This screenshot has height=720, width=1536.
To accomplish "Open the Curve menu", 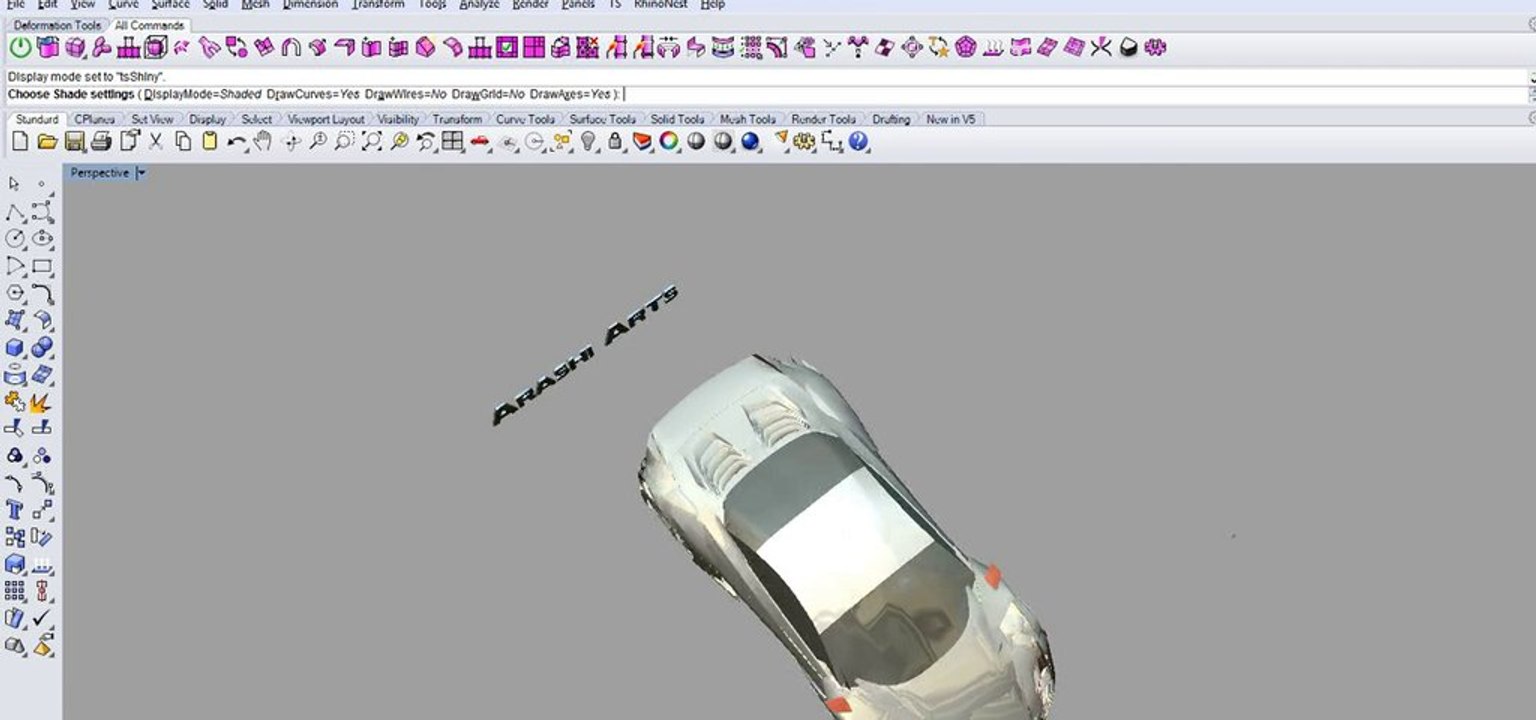I will (x=124, y=5).
